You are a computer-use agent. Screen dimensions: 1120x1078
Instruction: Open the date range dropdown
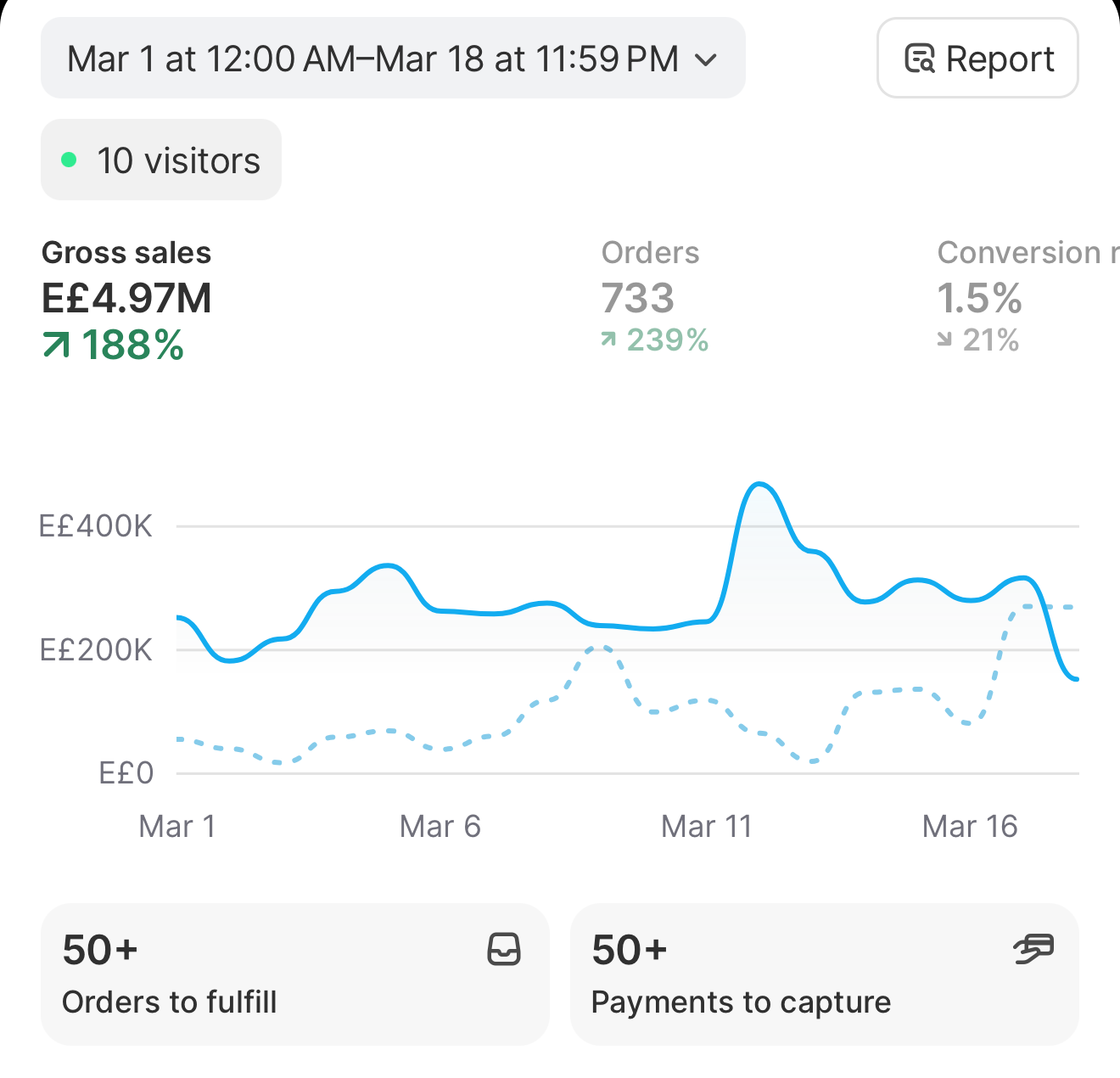(x=393, y=58)
